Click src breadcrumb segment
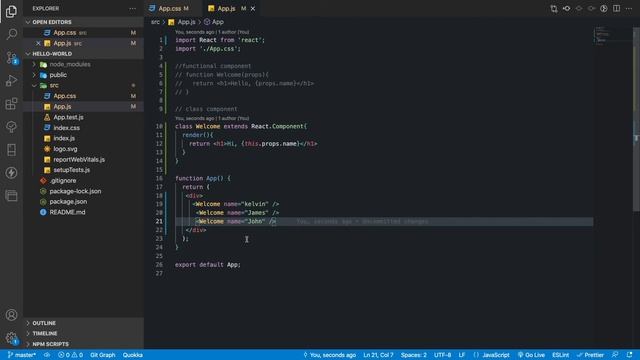640x360 pixels. tap(155, 22)
